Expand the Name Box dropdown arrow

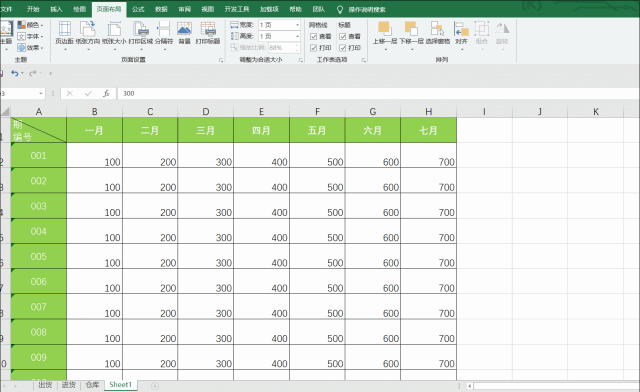point(41,94)
